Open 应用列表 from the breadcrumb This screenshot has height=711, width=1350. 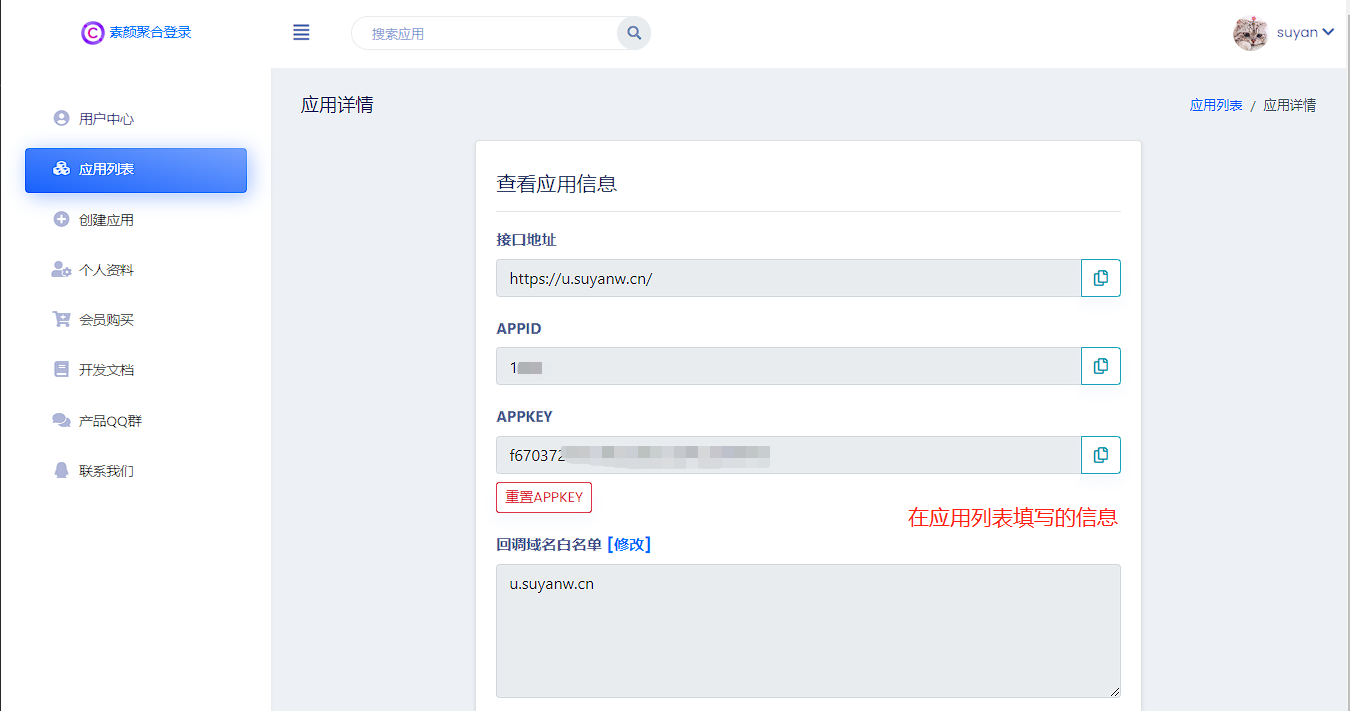coord(1215,104)
